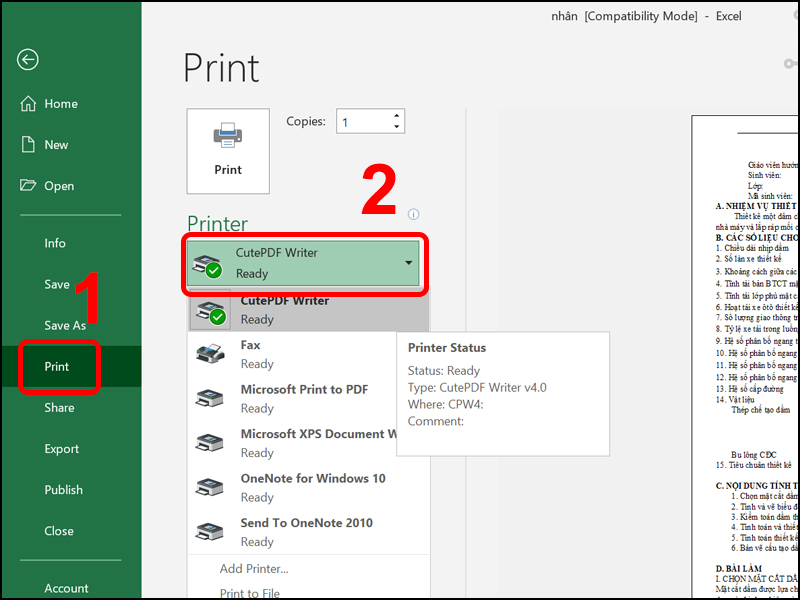This screenshot has width=800, height=600.
Task: Click the large Print button with printer icon
Action: click(x=227, y=150)
